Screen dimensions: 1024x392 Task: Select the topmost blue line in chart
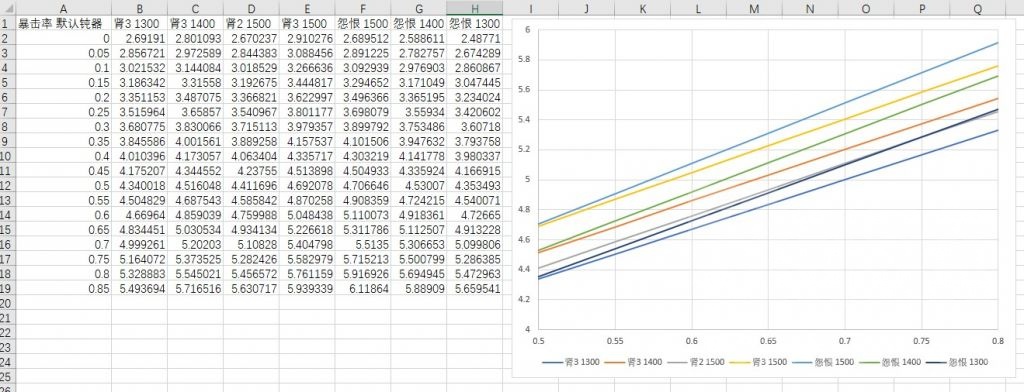[768, 133]
